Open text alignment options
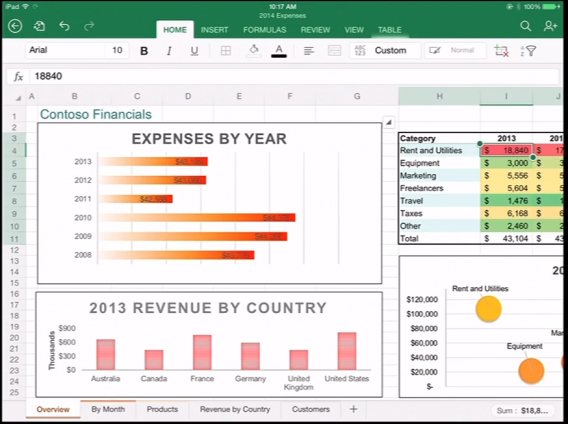 pyautogui.click(x=309, y=51)
